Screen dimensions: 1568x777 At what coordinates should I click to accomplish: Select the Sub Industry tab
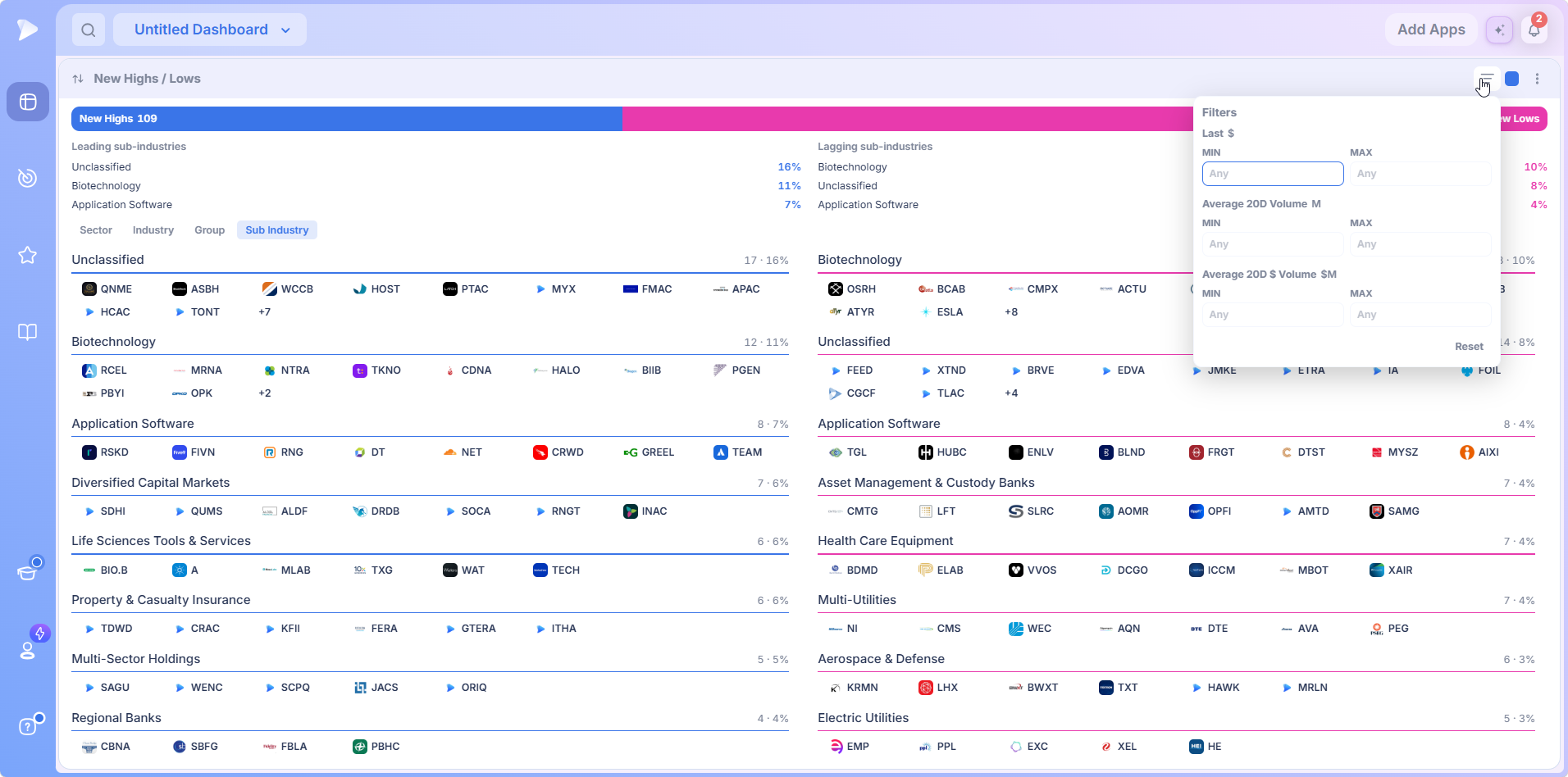(x=277, y=230)
